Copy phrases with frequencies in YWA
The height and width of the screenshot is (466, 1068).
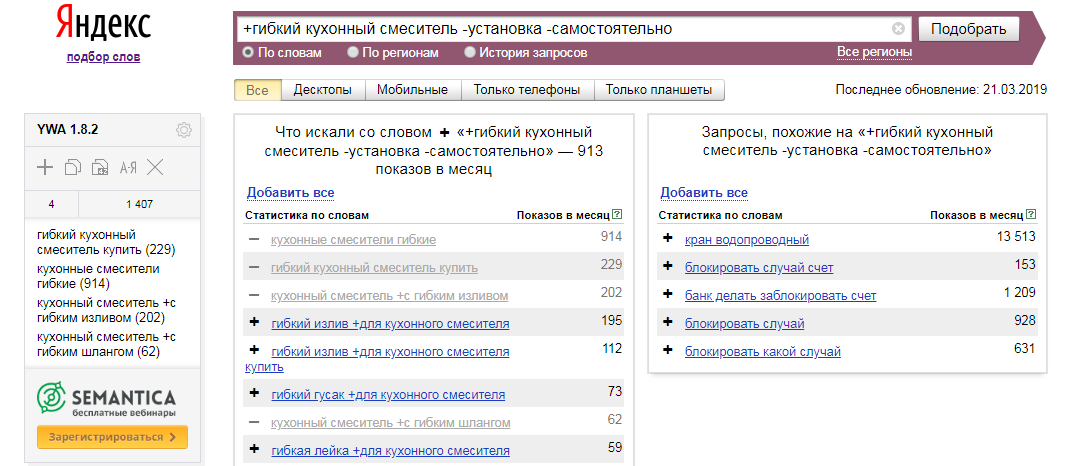100,167
